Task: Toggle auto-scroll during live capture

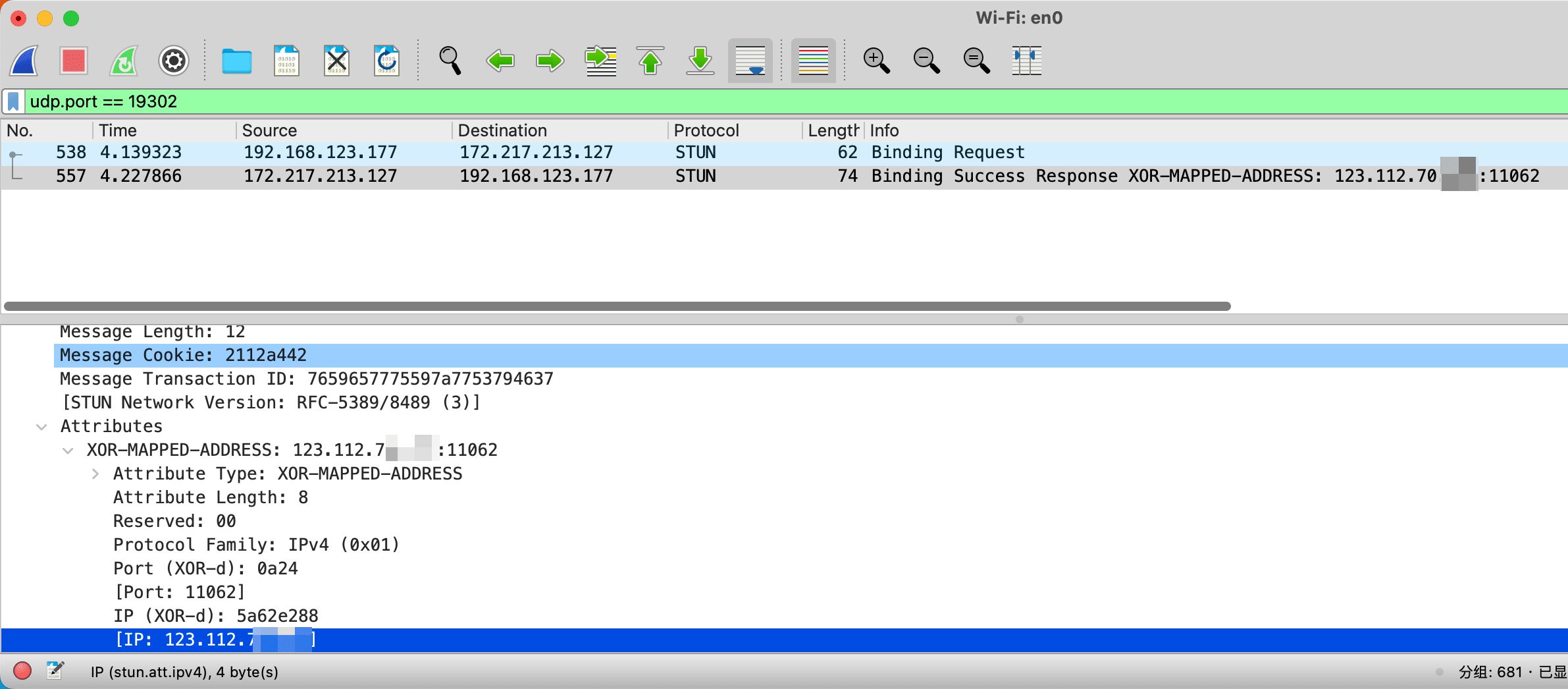Action: pyautogui.click(x=750, y=61)
